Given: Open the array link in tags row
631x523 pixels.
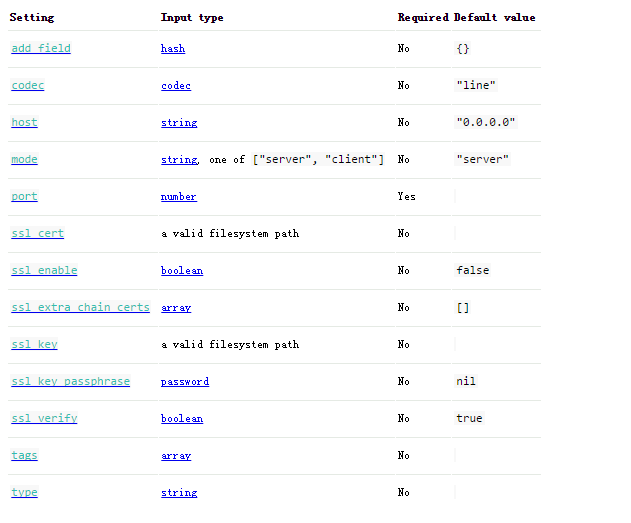Looking at the screenshot, I should coord(176,456).
